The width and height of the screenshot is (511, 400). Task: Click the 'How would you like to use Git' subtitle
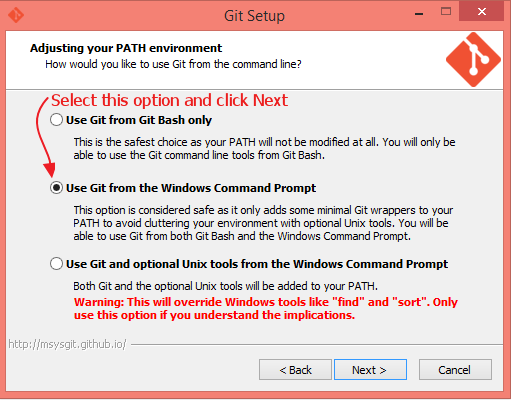click(x=173, y=64)
